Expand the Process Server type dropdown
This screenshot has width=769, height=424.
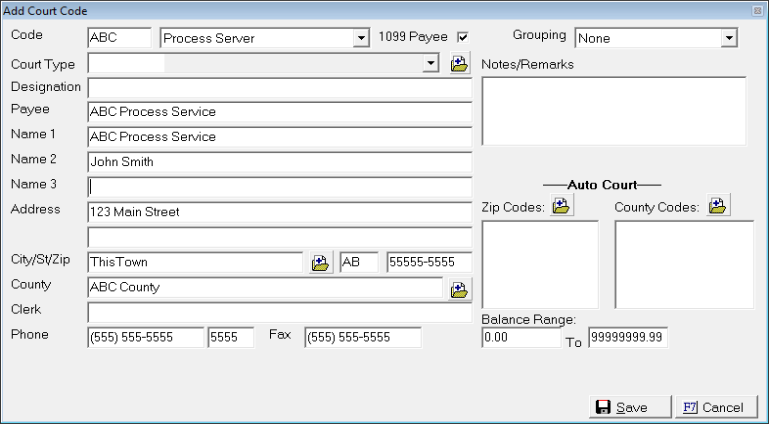coord(361,38)
